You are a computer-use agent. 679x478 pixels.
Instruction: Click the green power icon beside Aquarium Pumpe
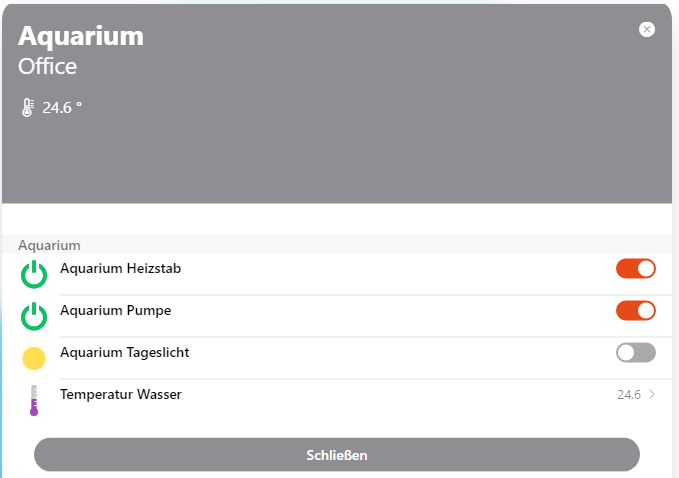coord(34,316)
